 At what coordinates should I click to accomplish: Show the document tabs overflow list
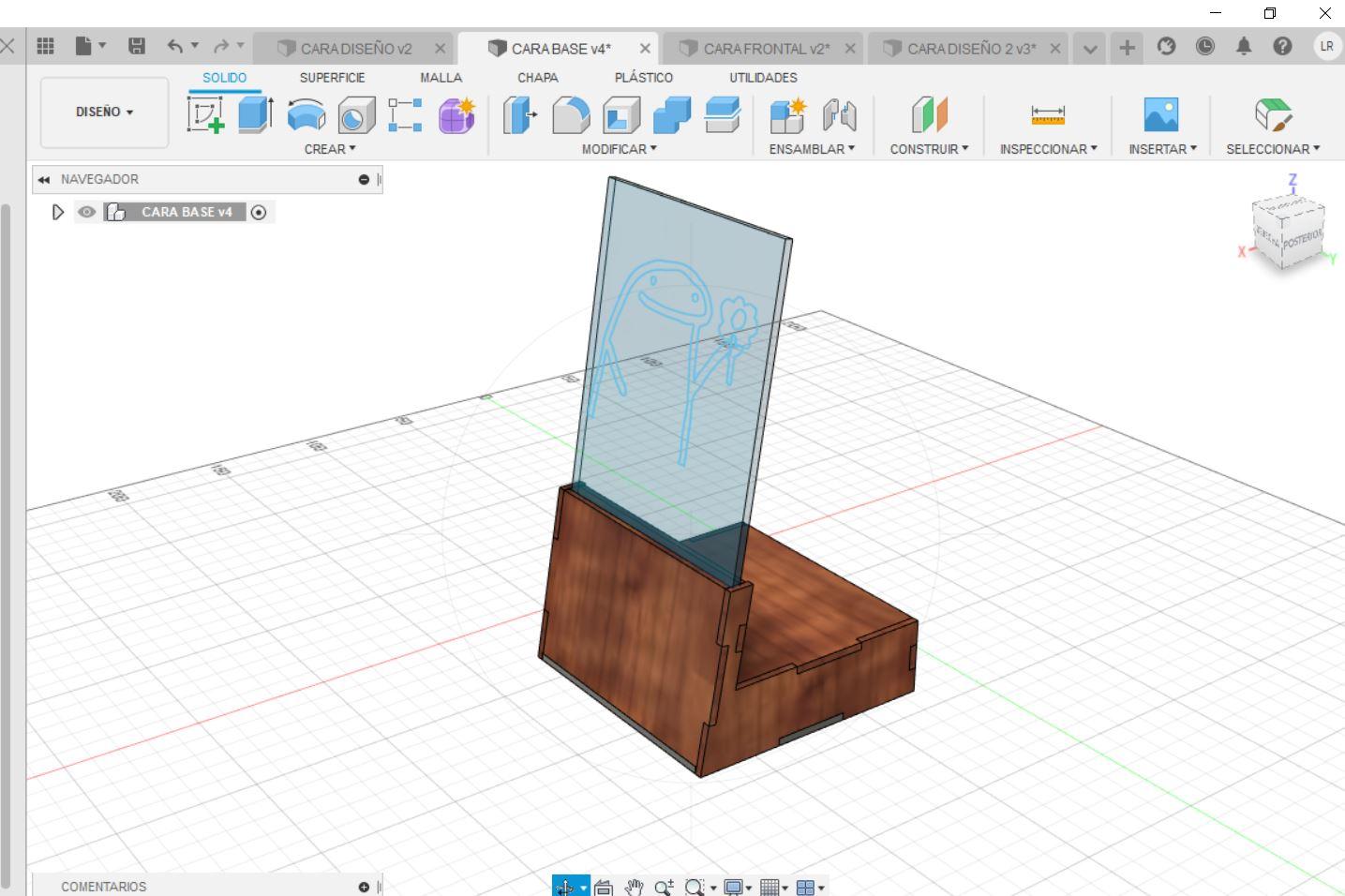coord(1089,48)
